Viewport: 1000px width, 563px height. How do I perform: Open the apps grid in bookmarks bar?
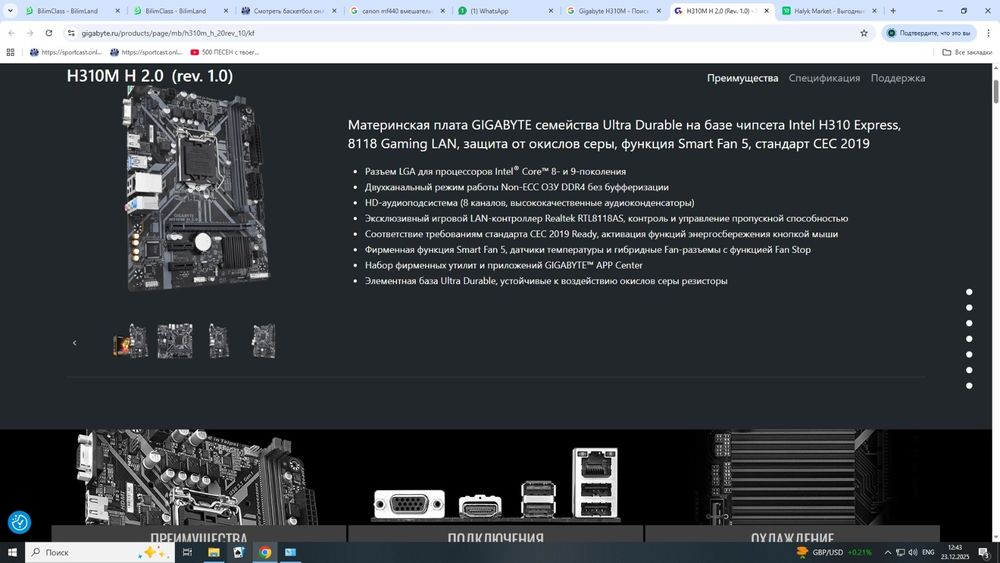[x=10, y=52]
